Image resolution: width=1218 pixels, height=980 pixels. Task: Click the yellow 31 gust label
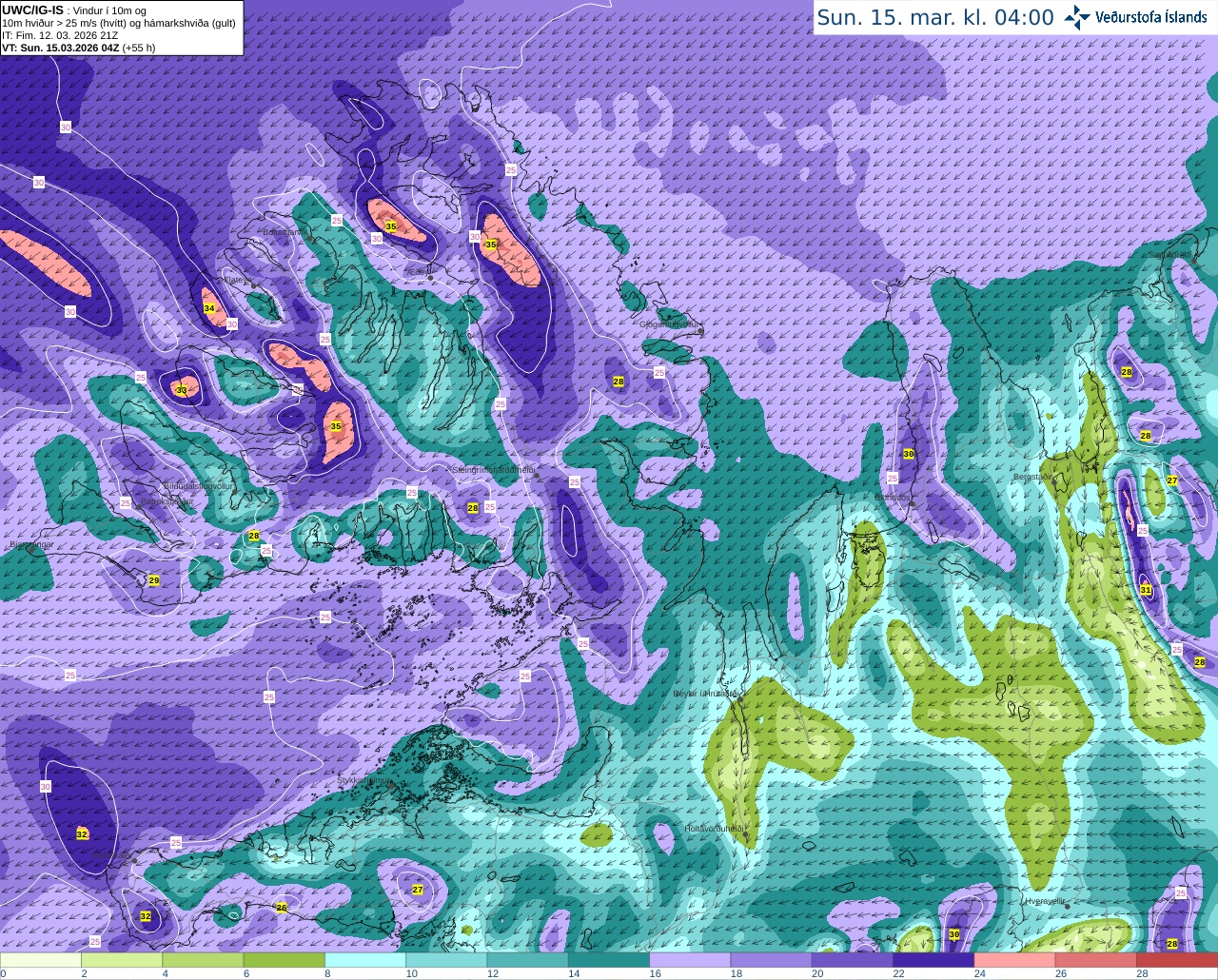coord(1146,590)
